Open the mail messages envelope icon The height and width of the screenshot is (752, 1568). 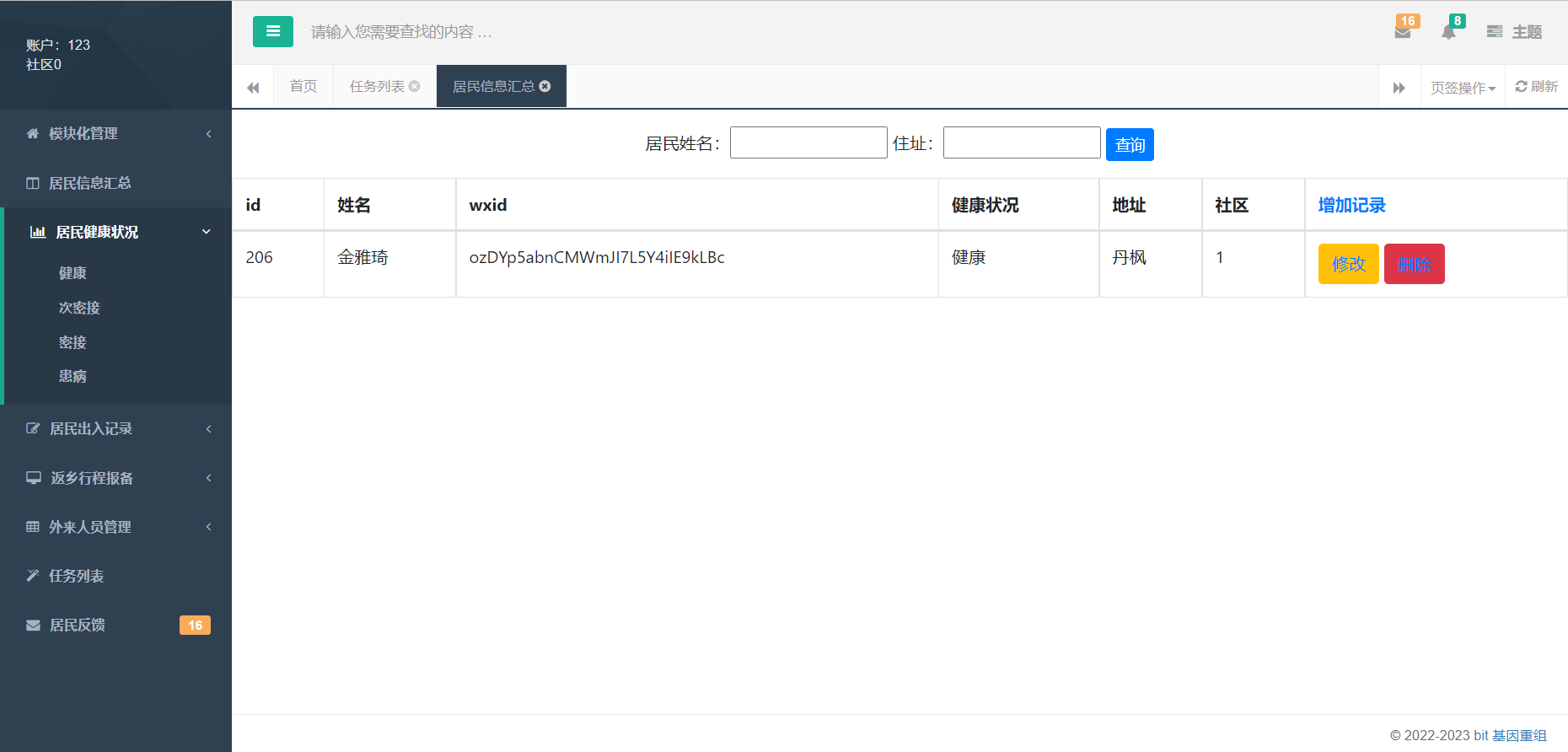coord(1403,32)
